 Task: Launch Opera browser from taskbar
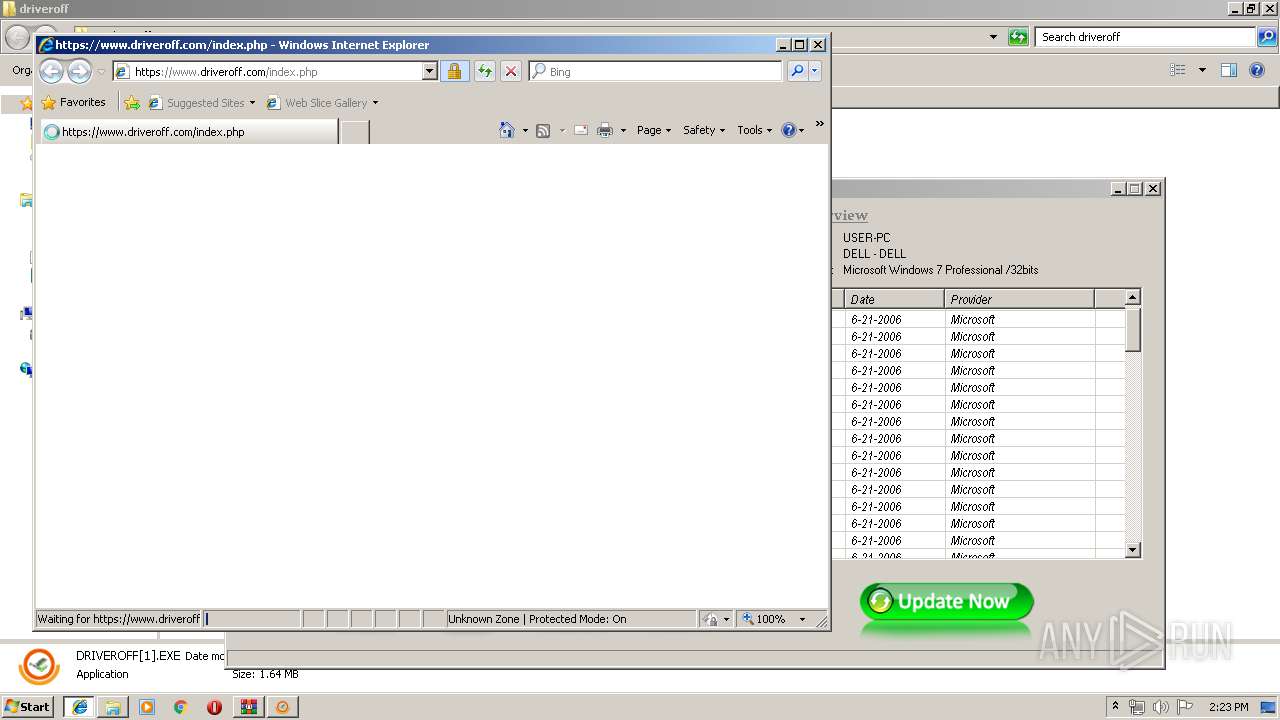[x=215, y=706]
